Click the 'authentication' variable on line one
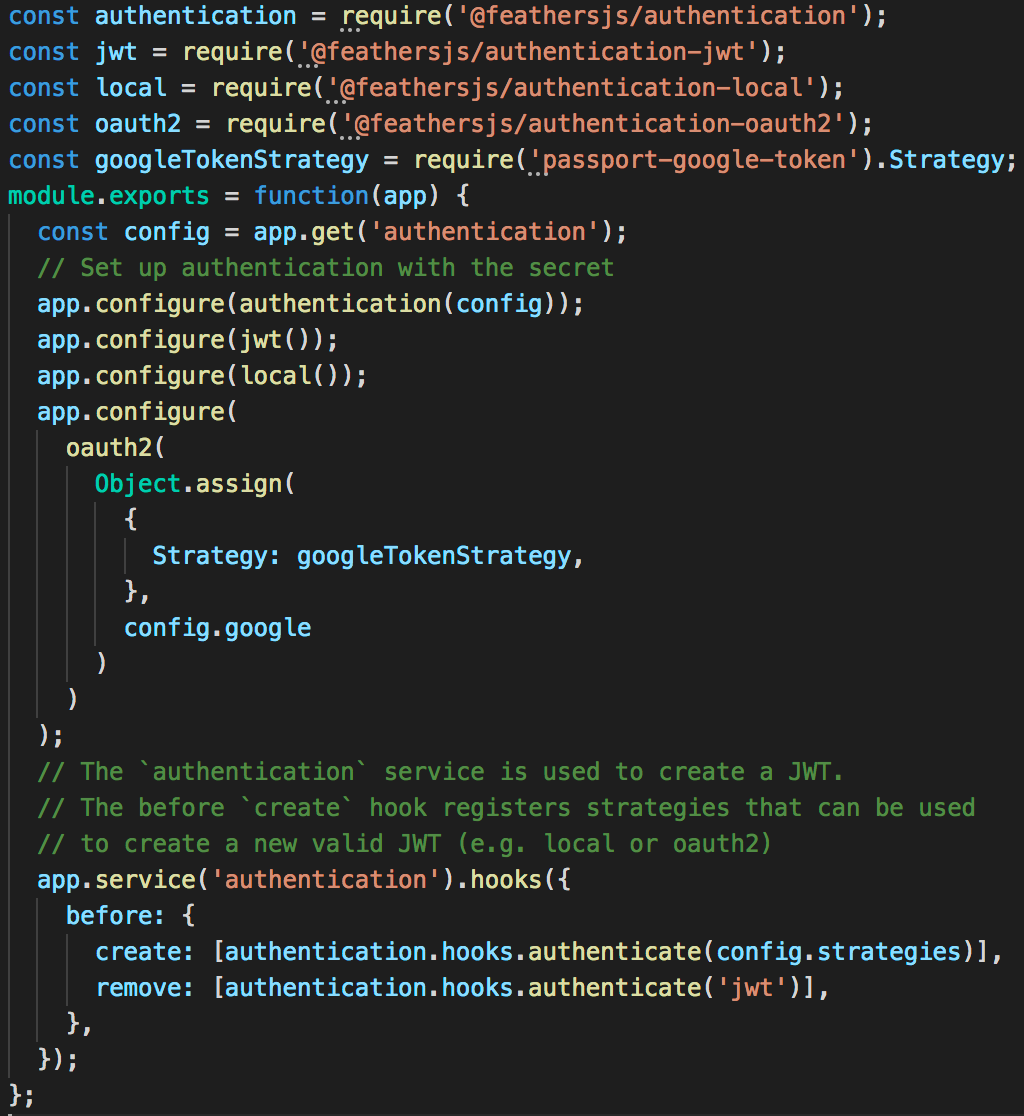 196,16
